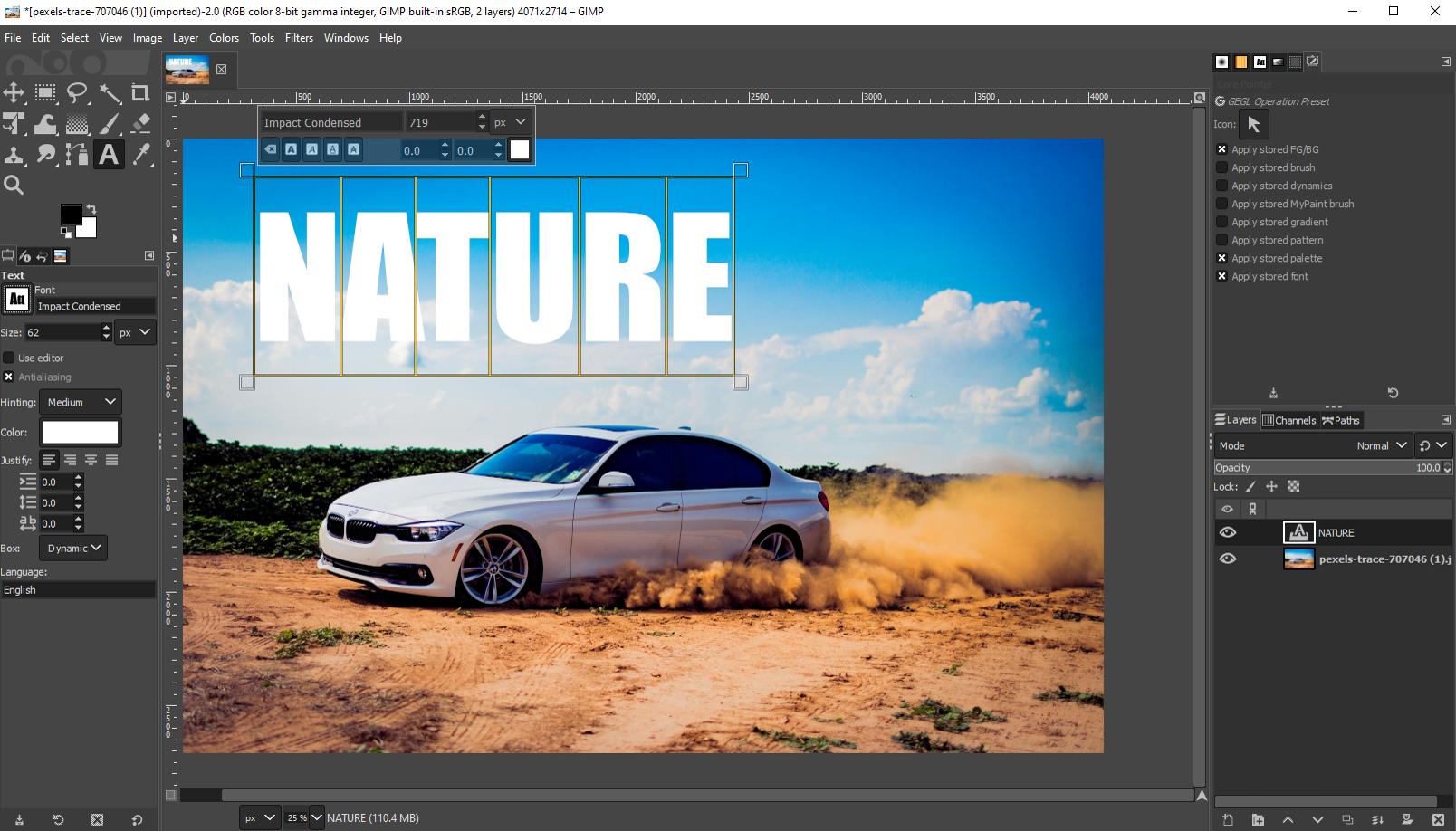Open the text Color swatch picker
This screenshot has width=1456, height=831.
(x=81, y=432)
